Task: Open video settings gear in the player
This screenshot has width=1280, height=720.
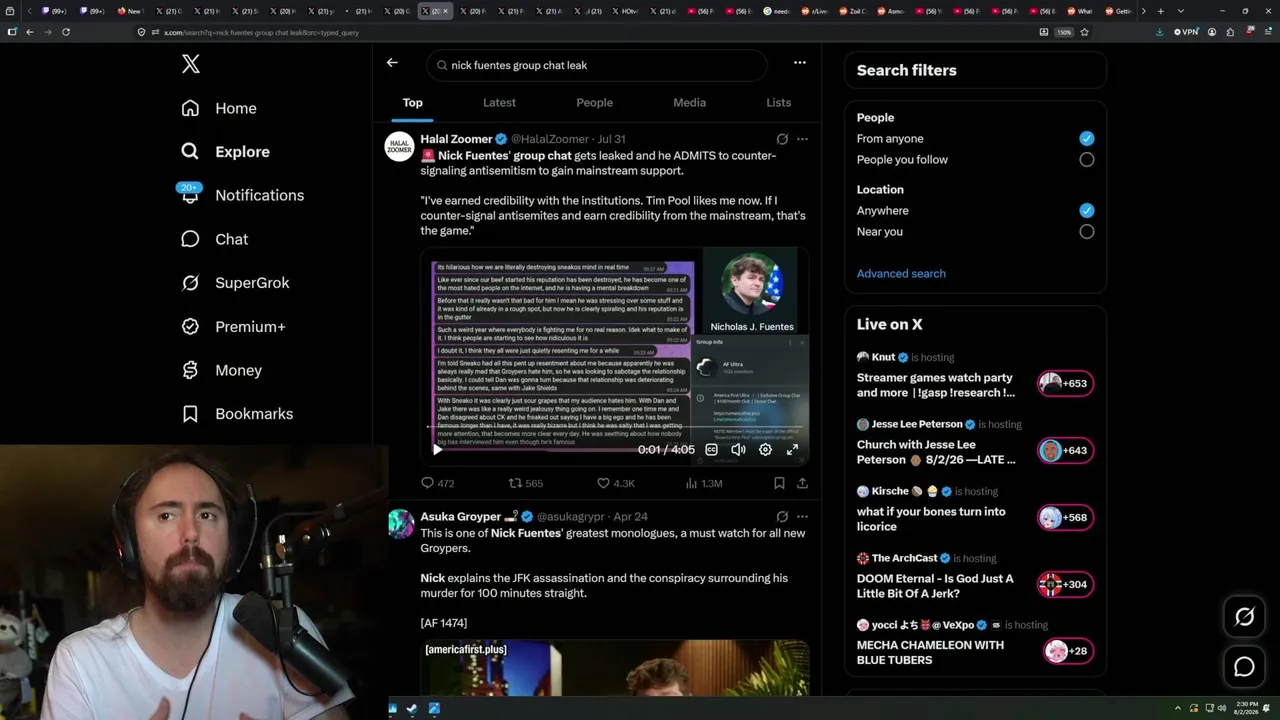Action: 765,450
